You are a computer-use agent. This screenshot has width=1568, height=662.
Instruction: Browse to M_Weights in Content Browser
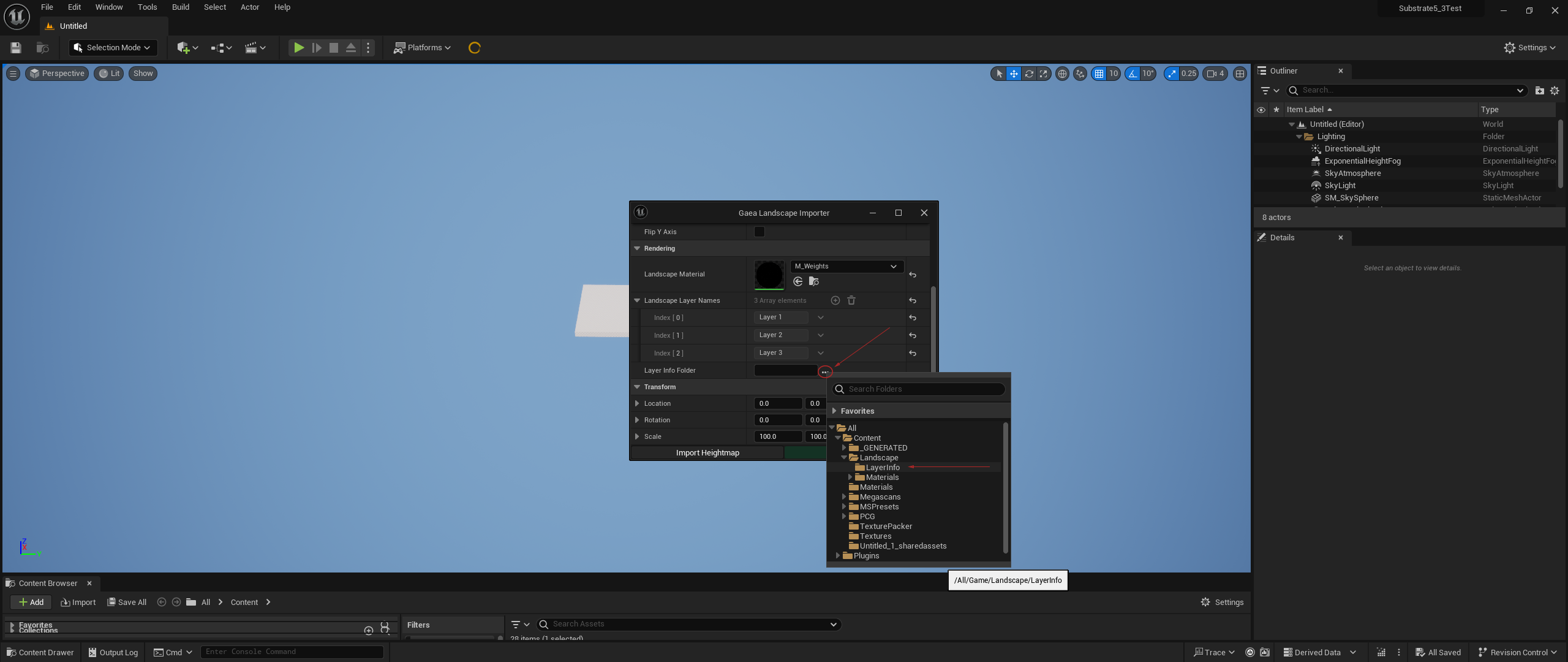(813, 281)
